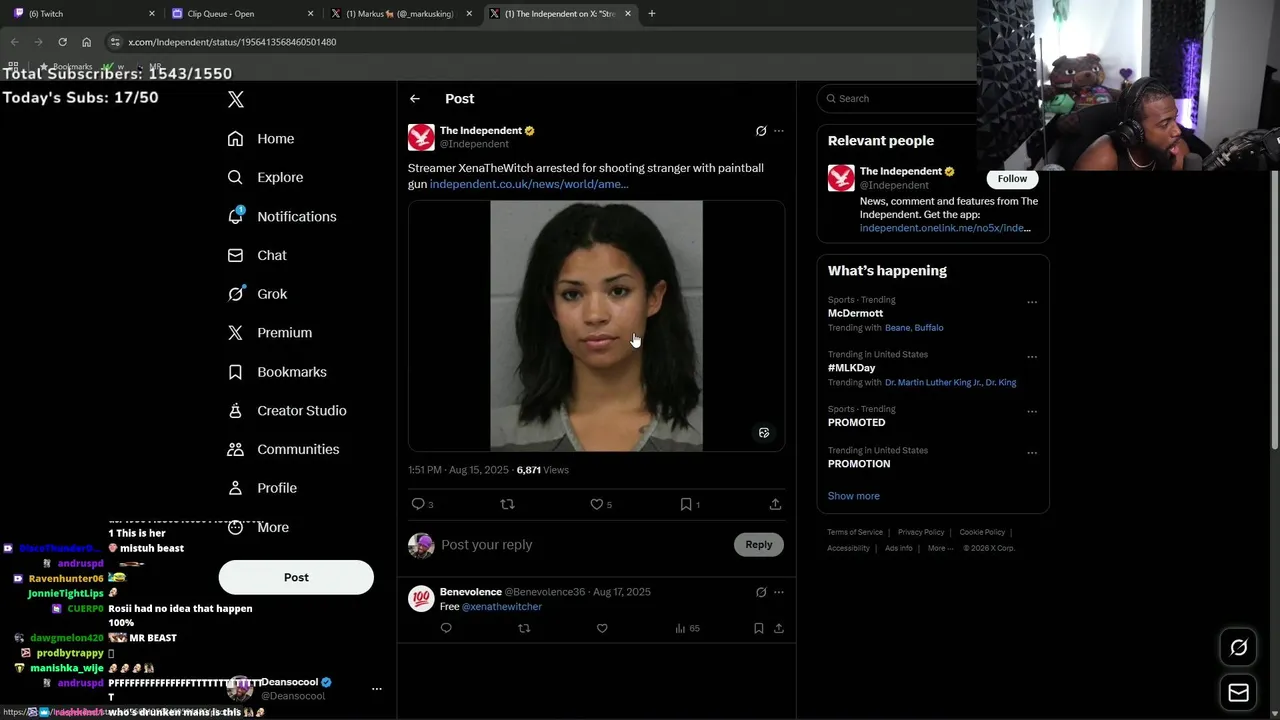The width and height of the screenshot is (1280, 720).
Task: Click the McDermott trending topic
Action: click(x=855, y=313)
